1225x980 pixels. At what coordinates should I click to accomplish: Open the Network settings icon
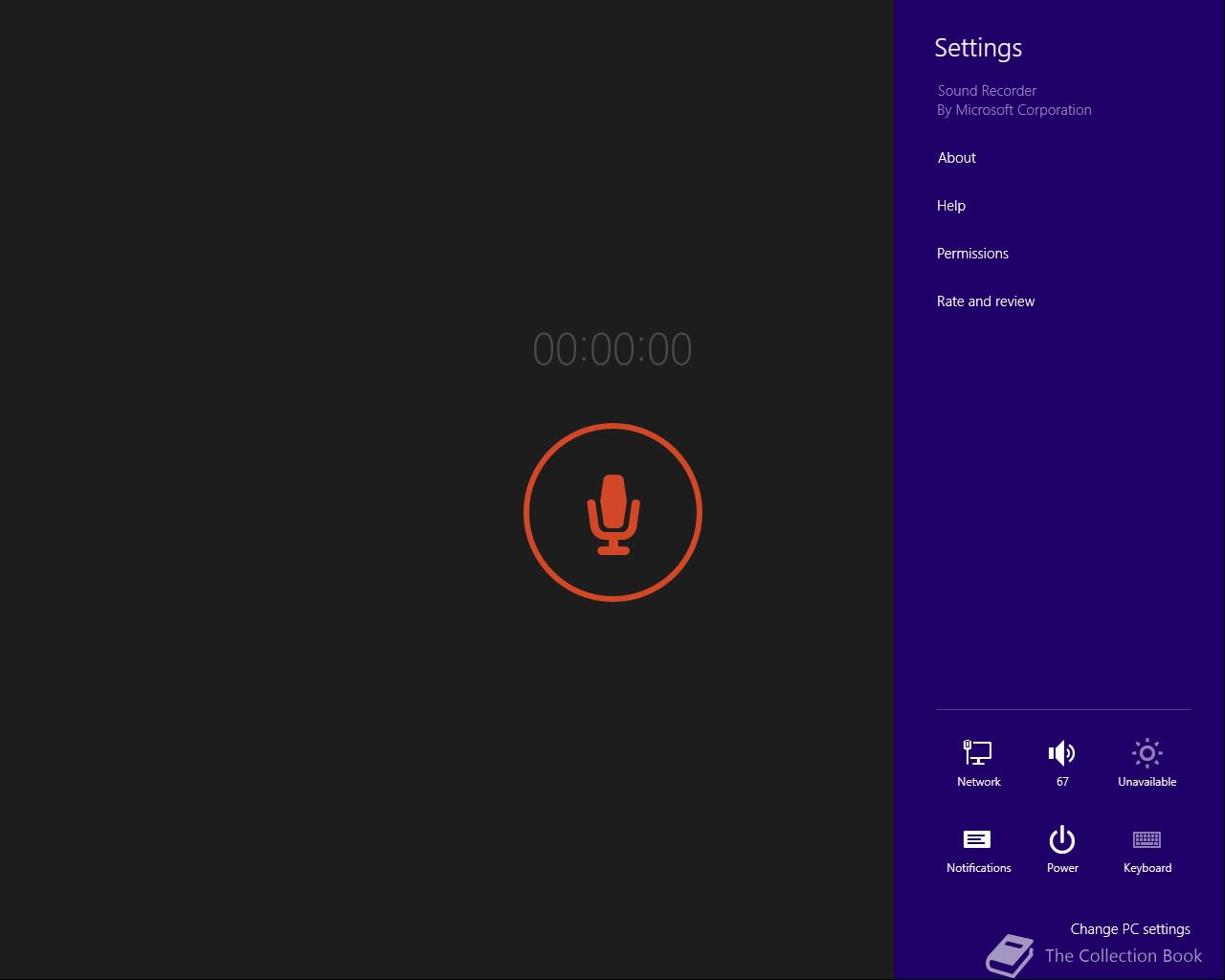click(978, 763)
